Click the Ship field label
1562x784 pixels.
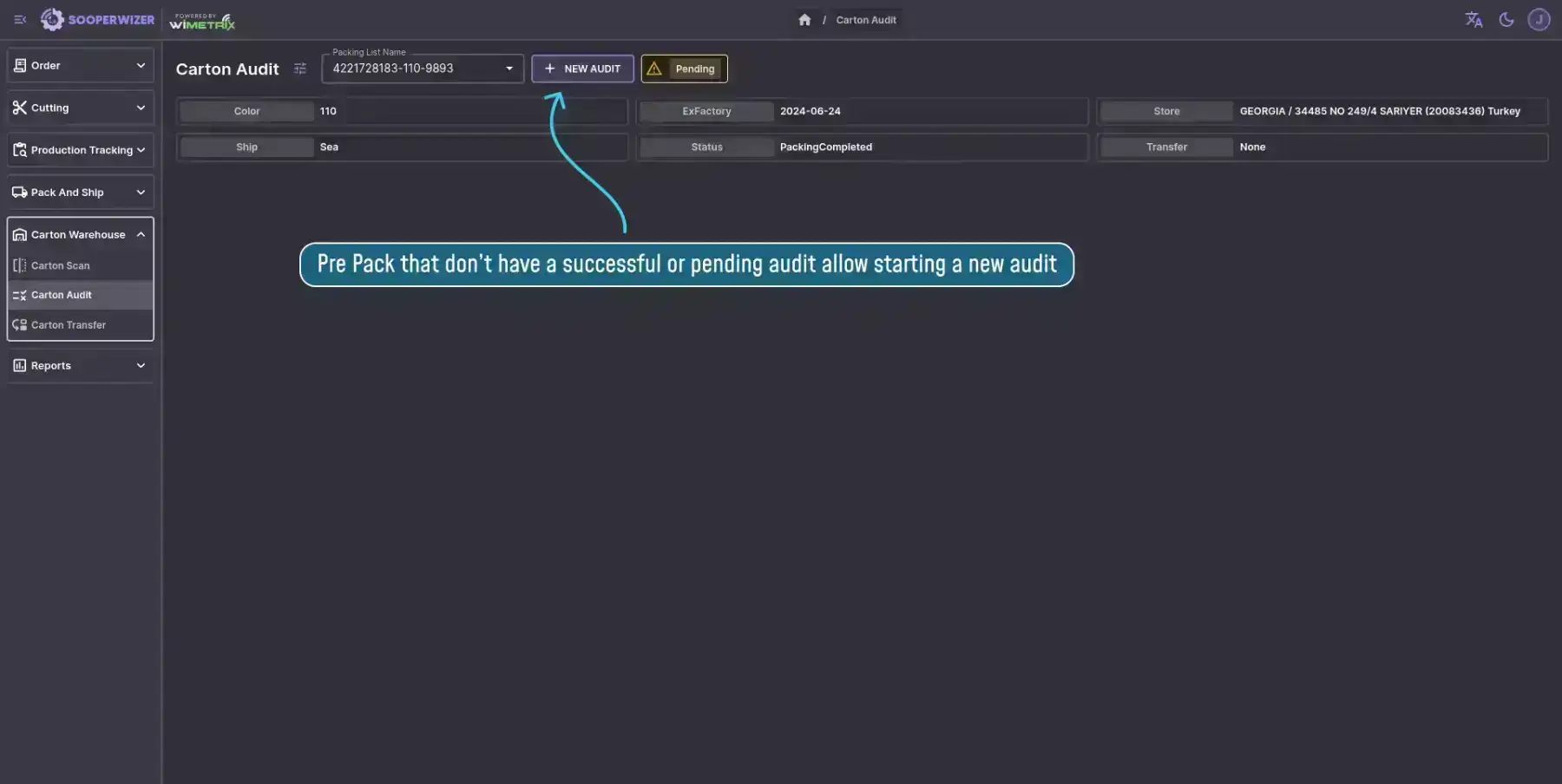click(246, 147)
